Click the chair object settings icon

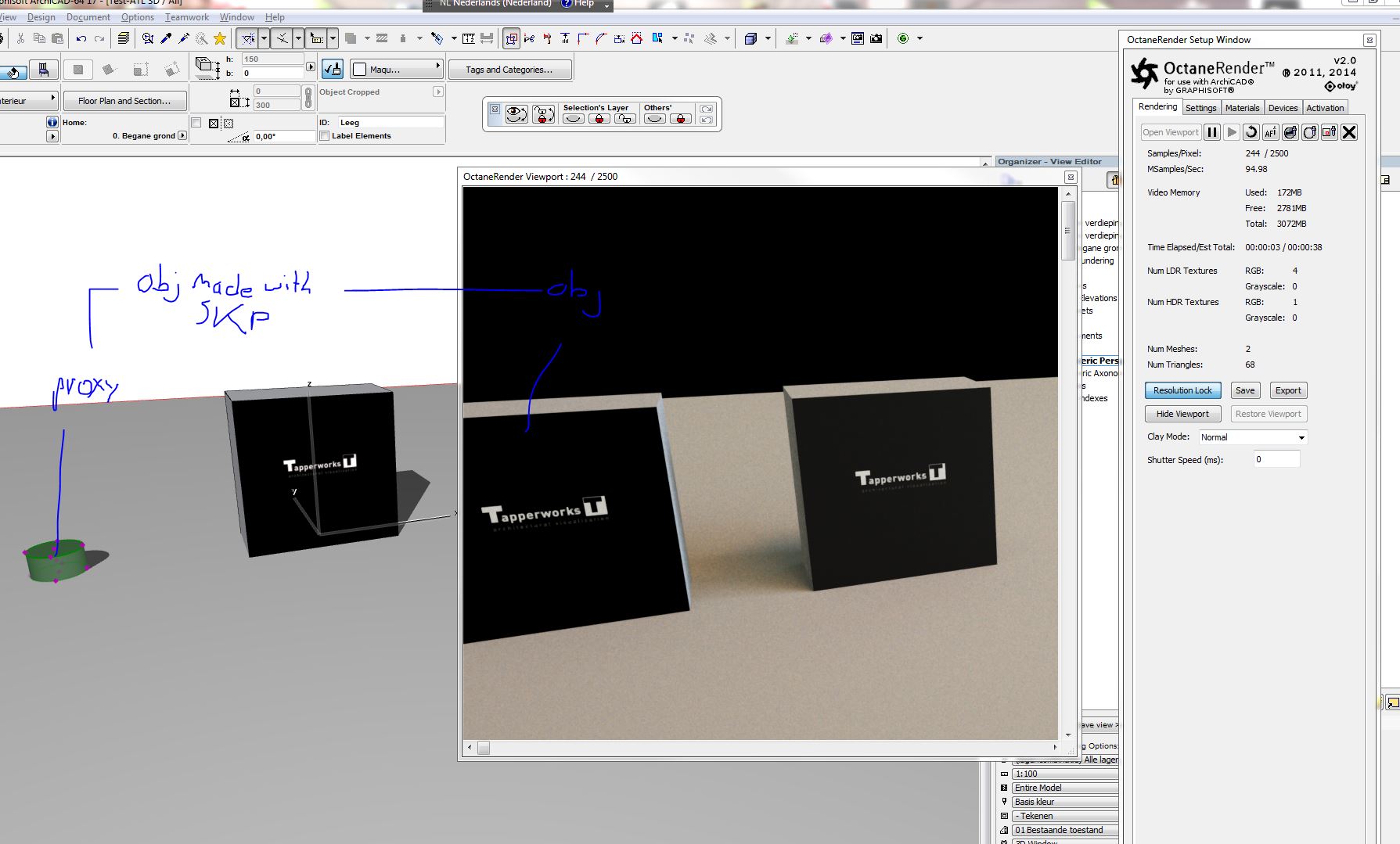click(x=44, y=70)
